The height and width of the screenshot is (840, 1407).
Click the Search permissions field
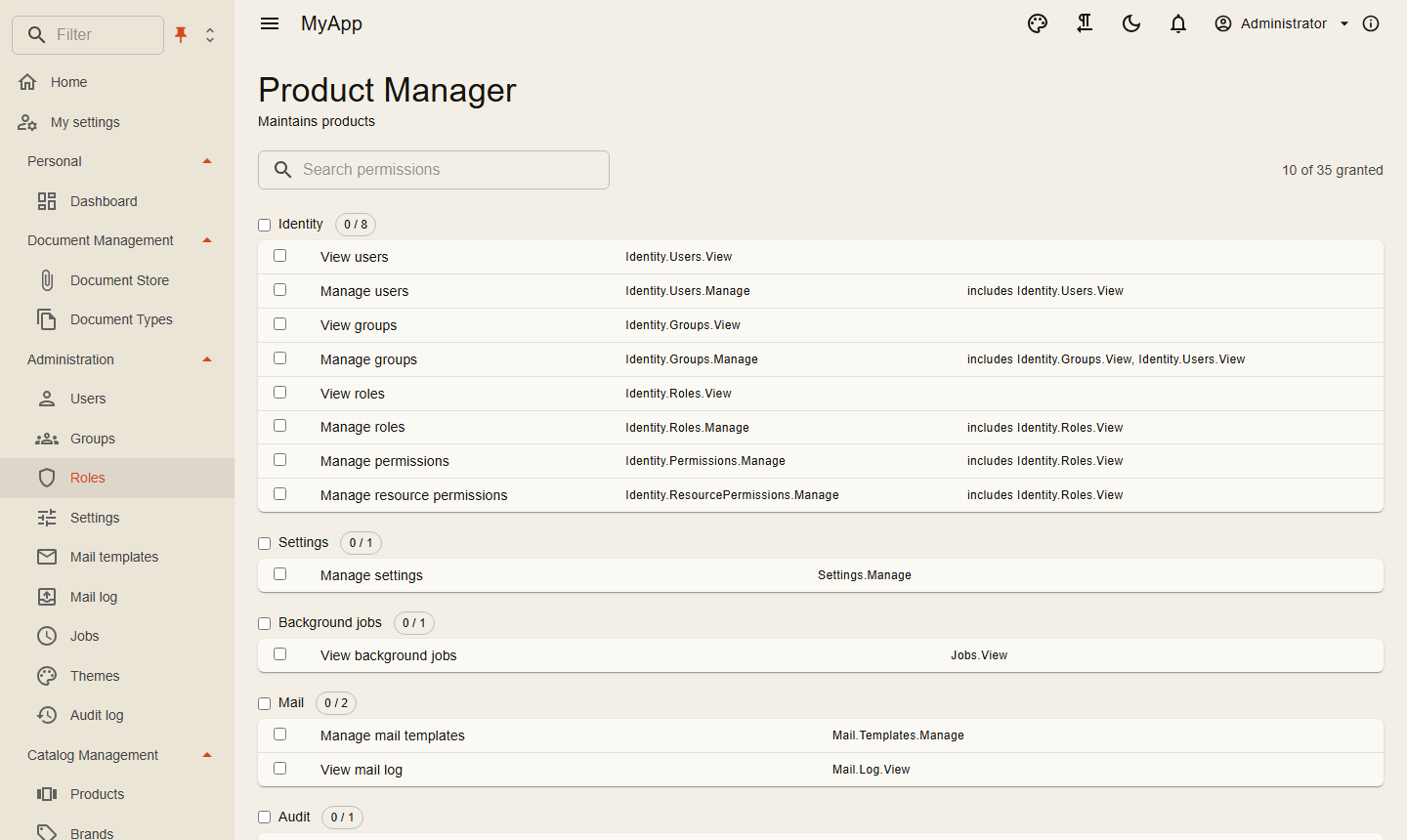click(x=434, y=170)
